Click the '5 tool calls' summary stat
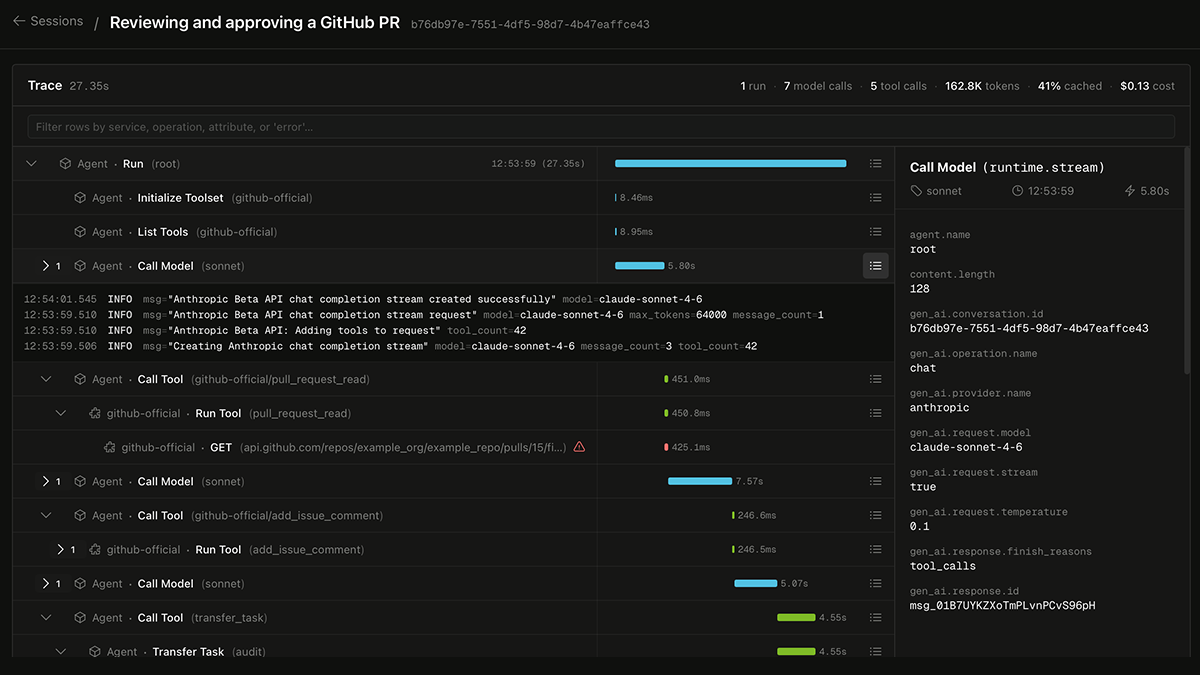Viewport: 1200px width, 675px height. coord(898,86)
